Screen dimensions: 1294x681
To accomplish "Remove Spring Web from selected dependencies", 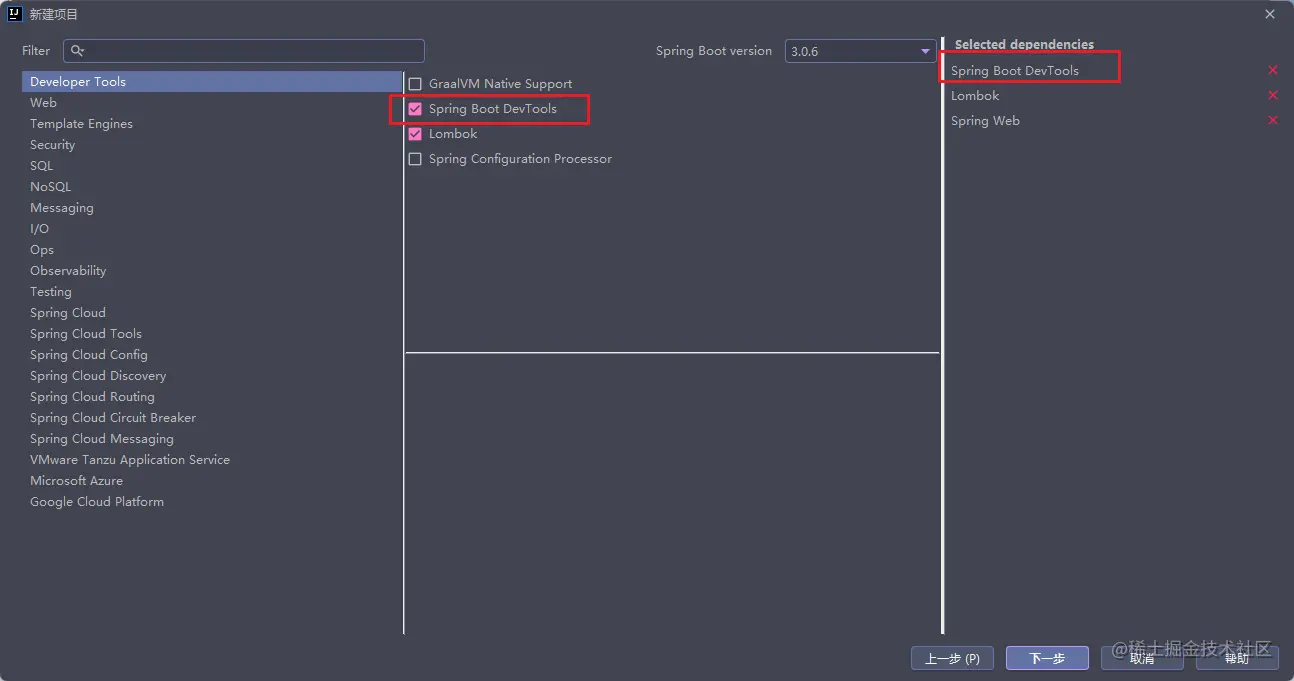I will point(1273,120).
